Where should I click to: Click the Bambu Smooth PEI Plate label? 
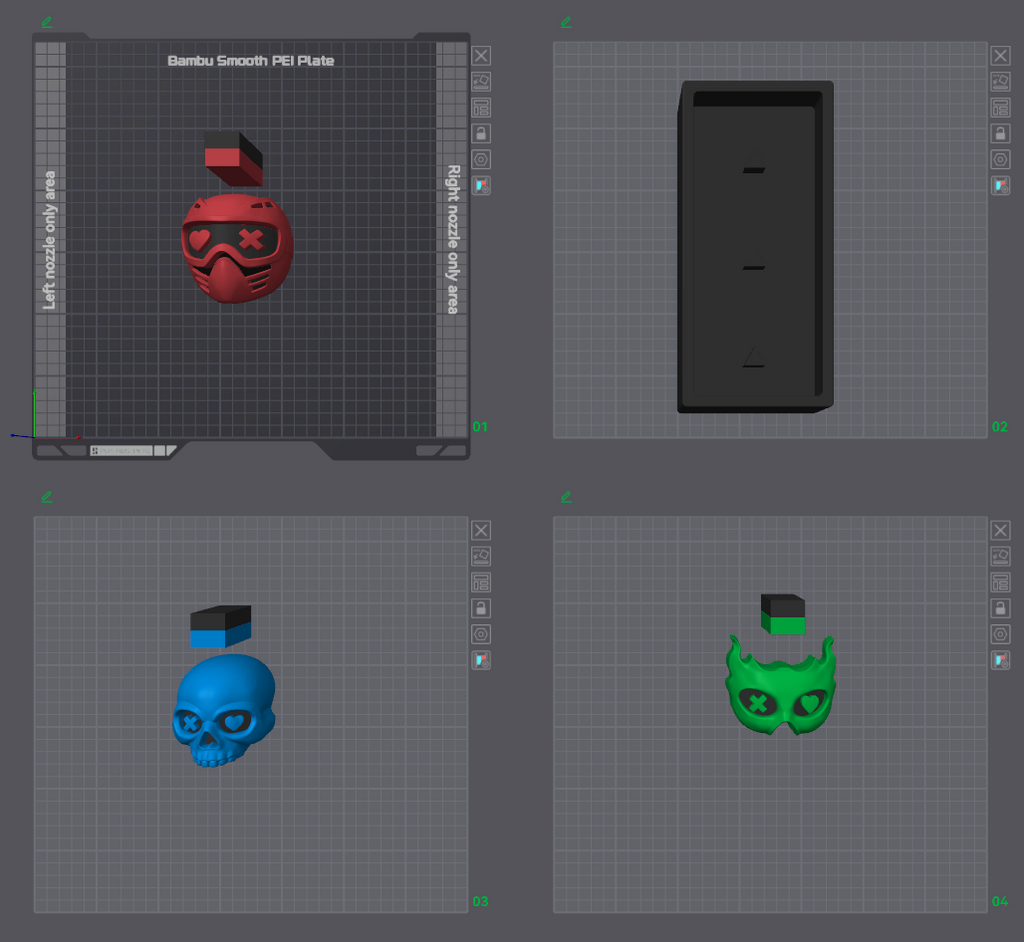click(x=251, y=61)
